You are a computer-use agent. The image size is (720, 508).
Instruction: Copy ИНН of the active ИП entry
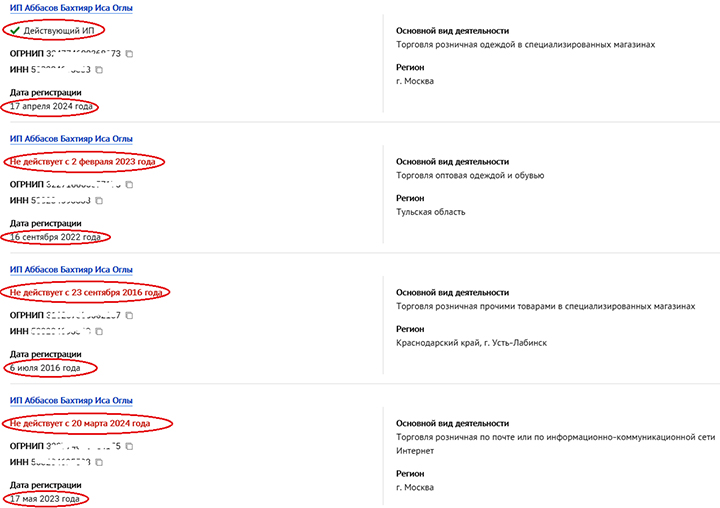pos(99,71)
